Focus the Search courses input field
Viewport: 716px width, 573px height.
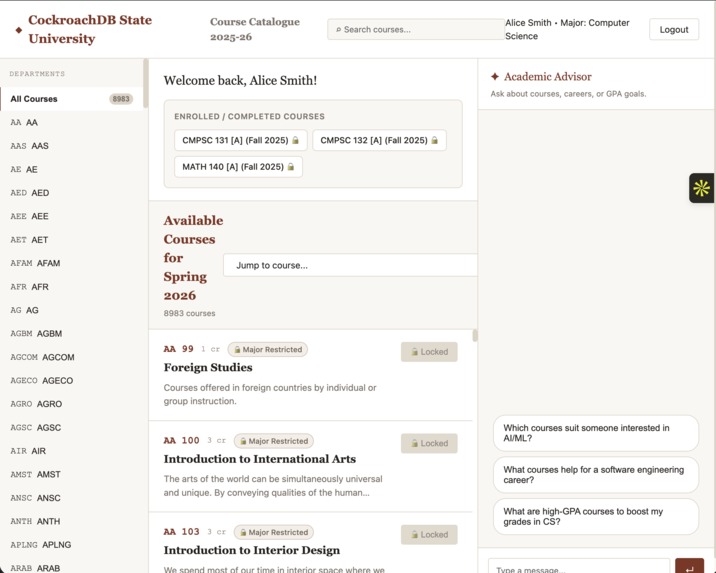416,29
